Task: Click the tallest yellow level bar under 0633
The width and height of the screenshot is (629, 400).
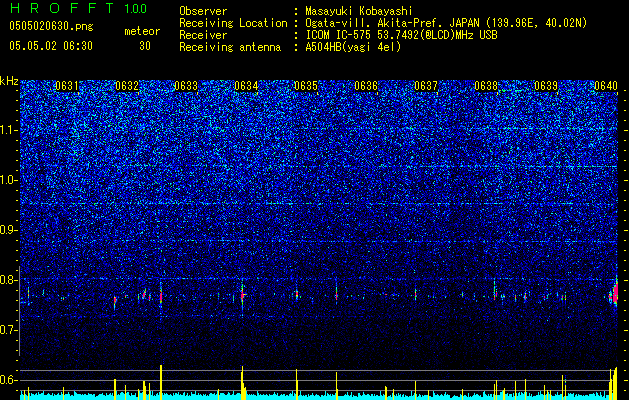Action: (161, 382)
